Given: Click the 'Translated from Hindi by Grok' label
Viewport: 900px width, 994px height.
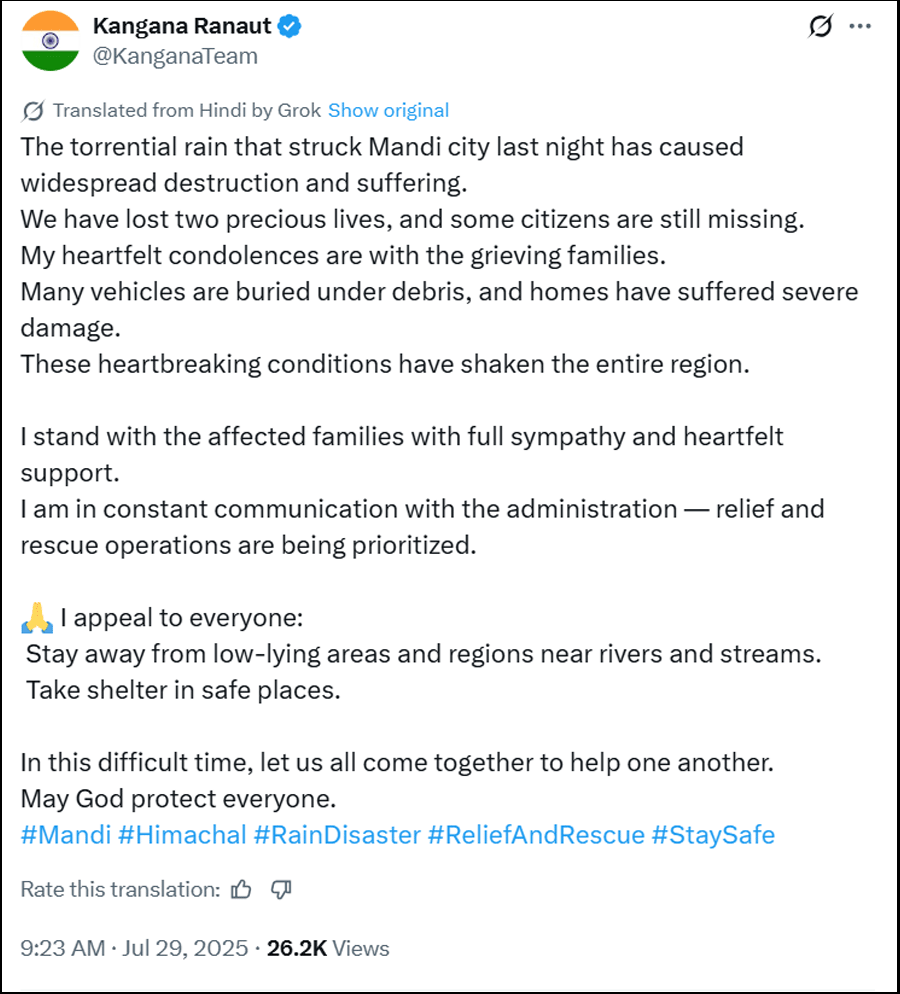Looking at the screenshot, I should 187,111.
